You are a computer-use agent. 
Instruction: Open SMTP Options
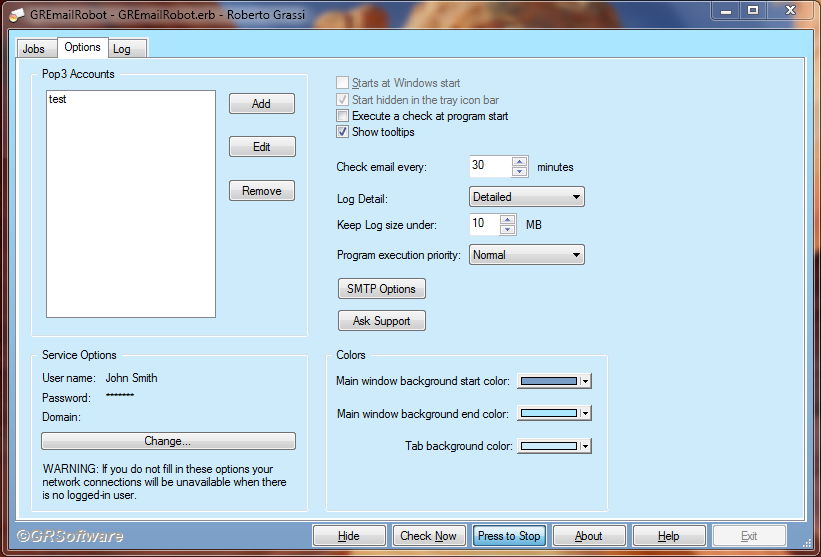[381, 289]
